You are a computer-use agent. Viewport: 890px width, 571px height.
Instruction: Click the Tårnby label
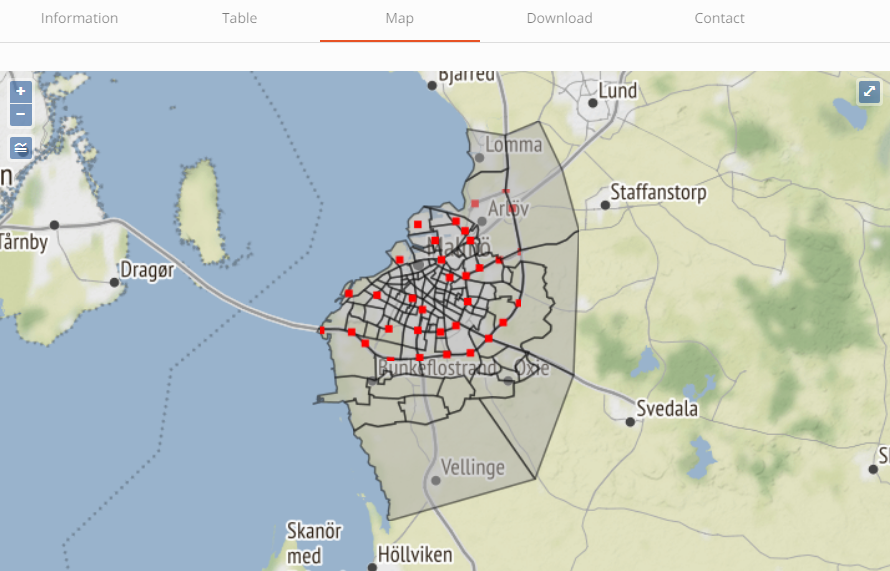24,242
